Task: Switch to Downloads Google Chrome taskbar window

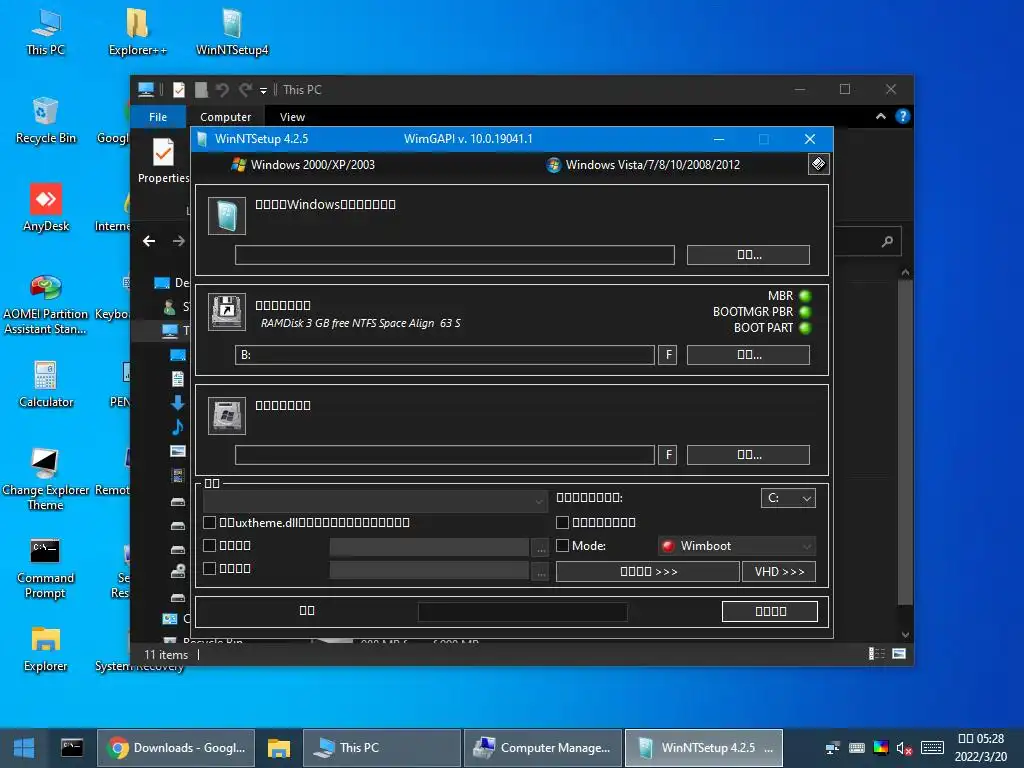Action: click(176, 748)
